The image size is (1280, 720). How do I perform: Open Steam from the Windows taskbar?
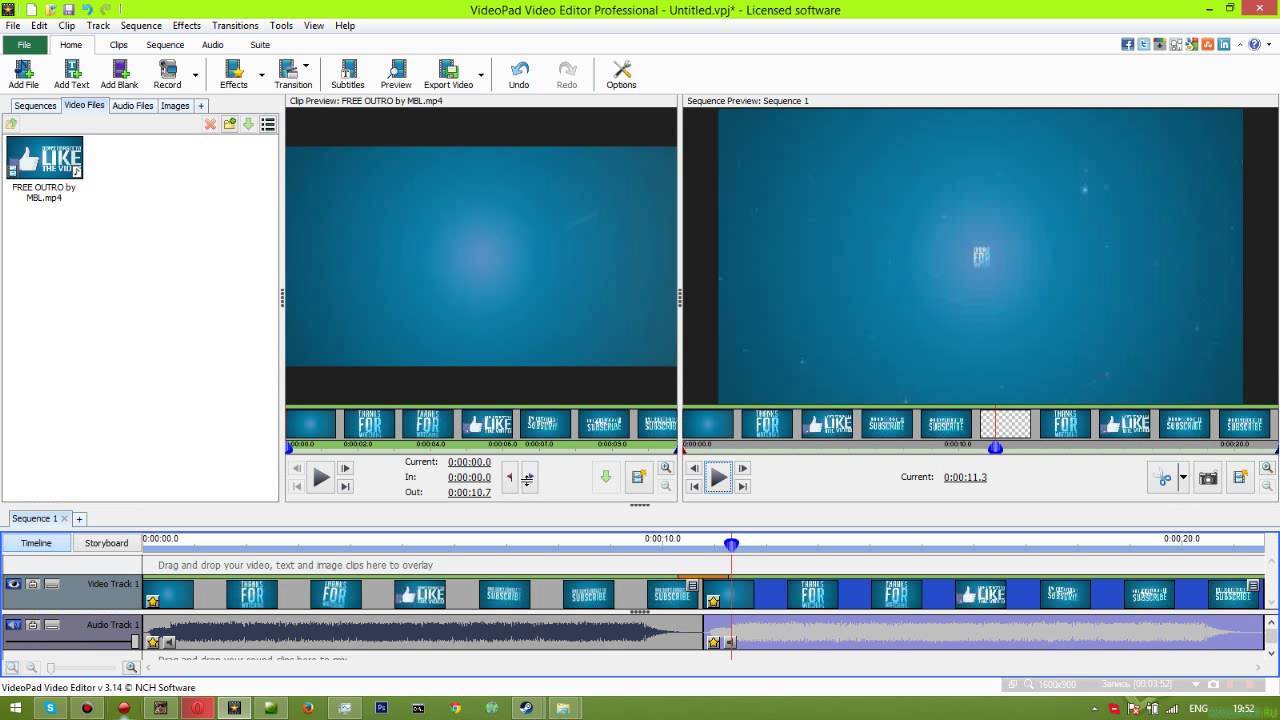pyautogui.click(x=525, y=708)
